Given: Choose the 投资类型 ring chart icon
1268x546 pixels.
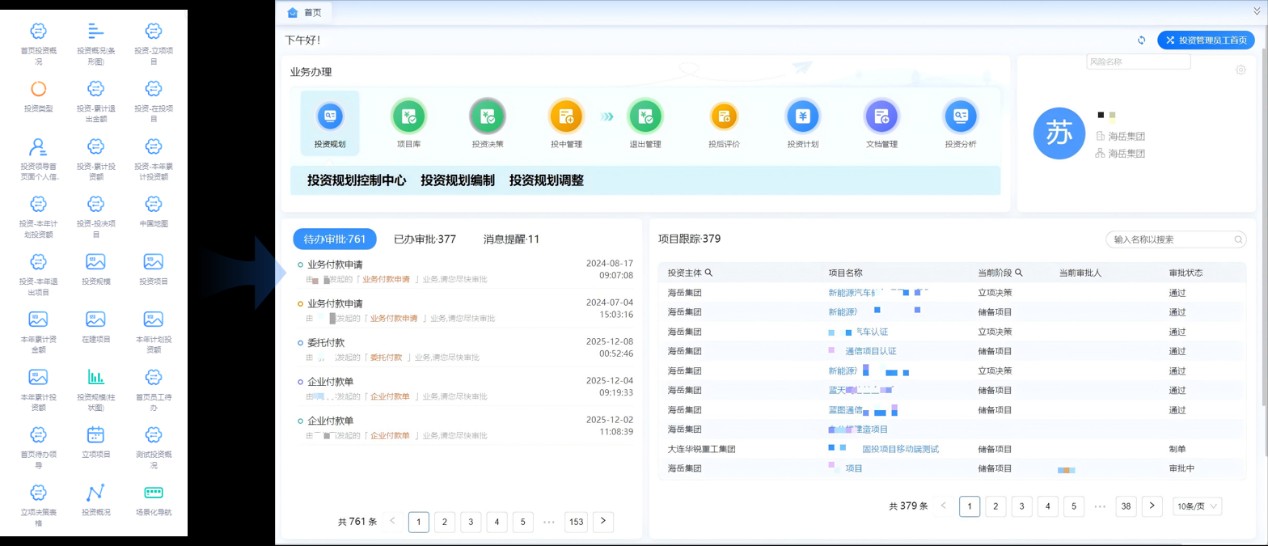Looking at the screenshot, I should [38, 90].
